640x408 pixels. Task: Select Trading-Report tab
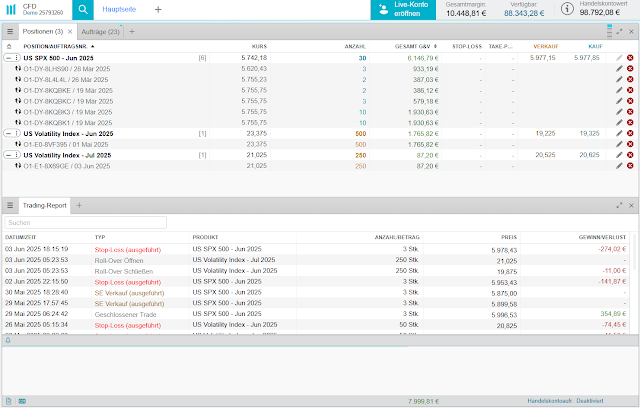tap(44, 205)
